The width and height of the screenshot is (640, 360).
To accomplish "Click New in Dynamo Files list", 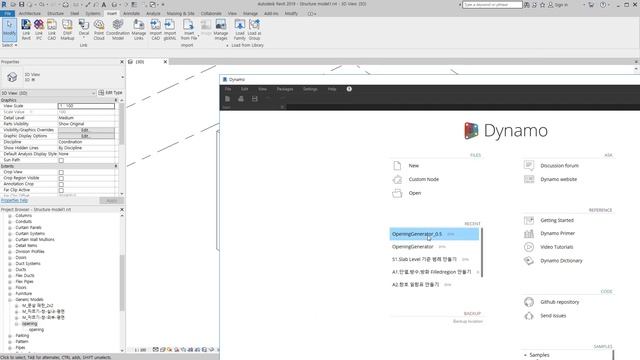I will coord(413,166).
